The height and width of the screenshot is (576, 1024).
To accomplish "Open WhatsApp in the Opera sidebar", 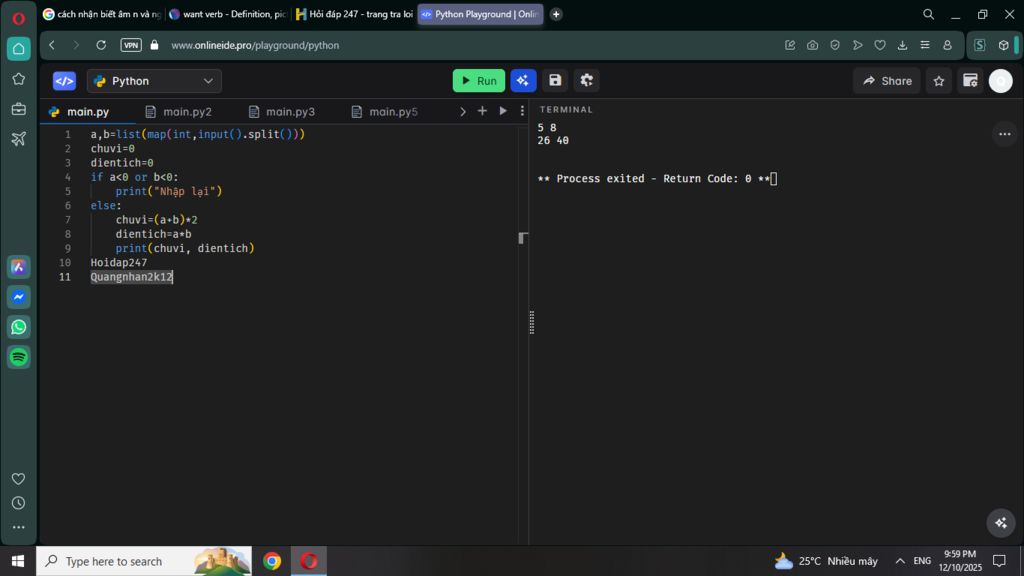I will coord(18,327).
